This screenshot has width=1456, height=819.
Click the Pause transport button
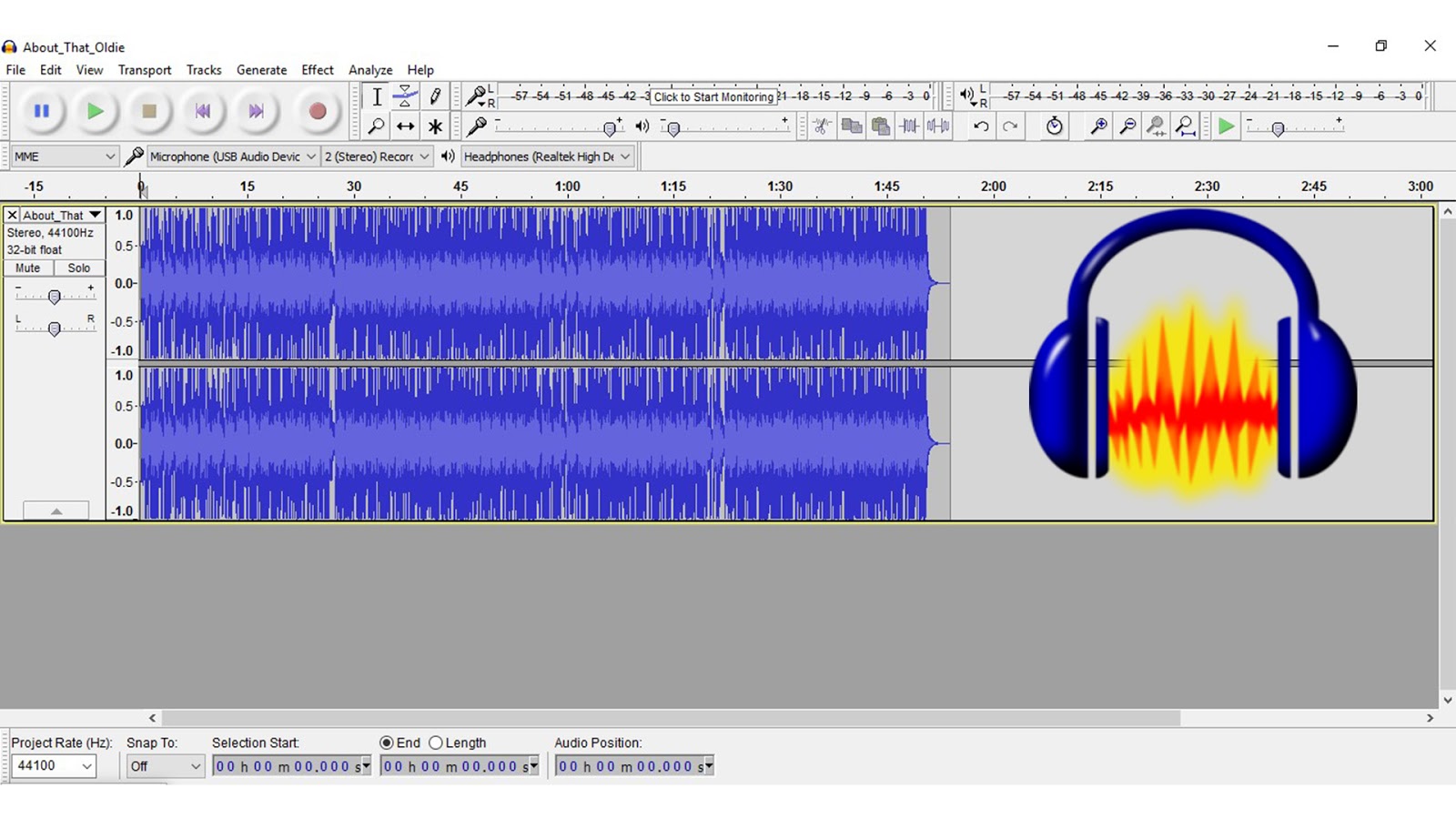[42, 111]
